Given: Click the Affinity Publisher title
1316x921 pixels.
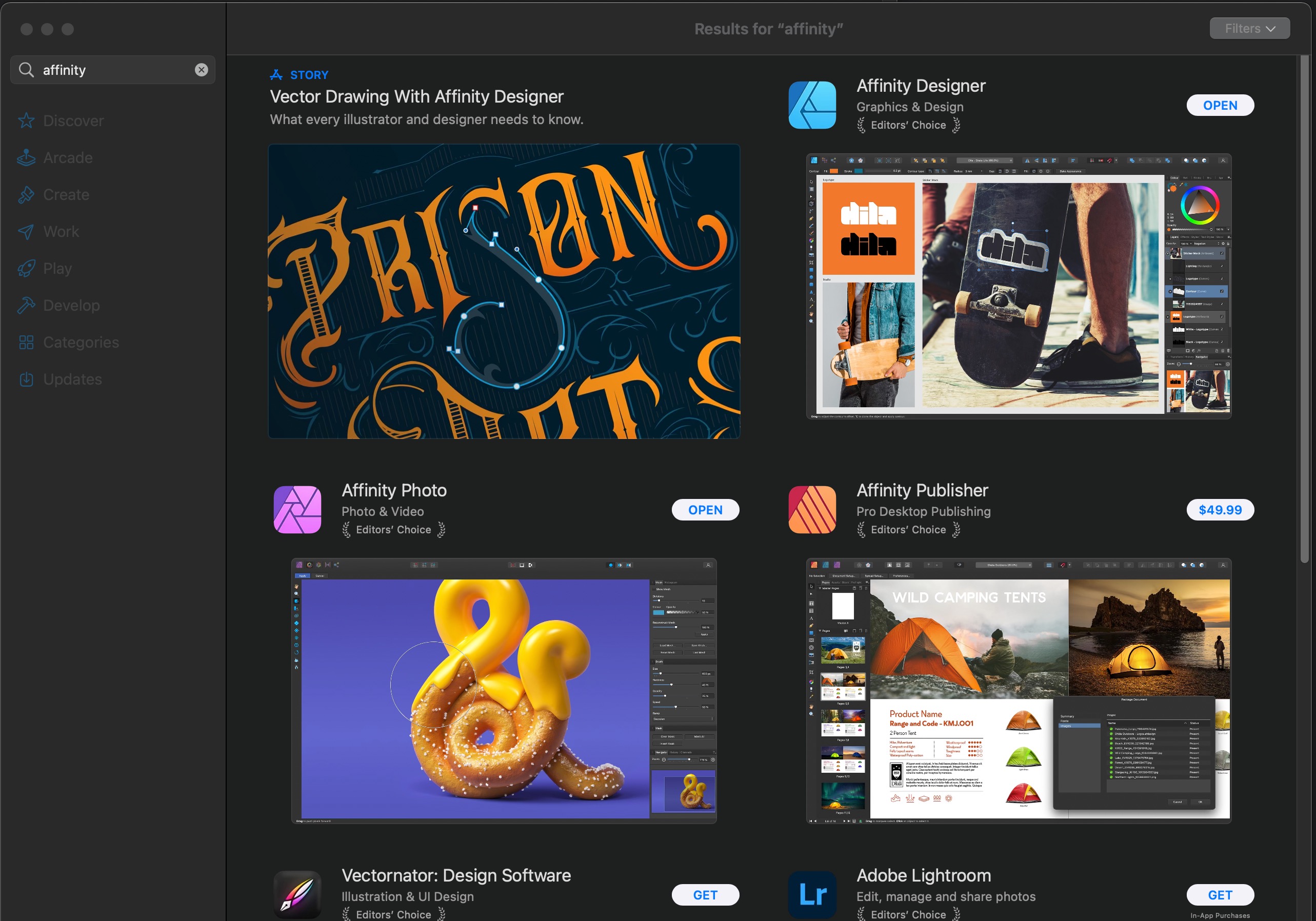Looking at the screenshot, I should click(922, 490).
